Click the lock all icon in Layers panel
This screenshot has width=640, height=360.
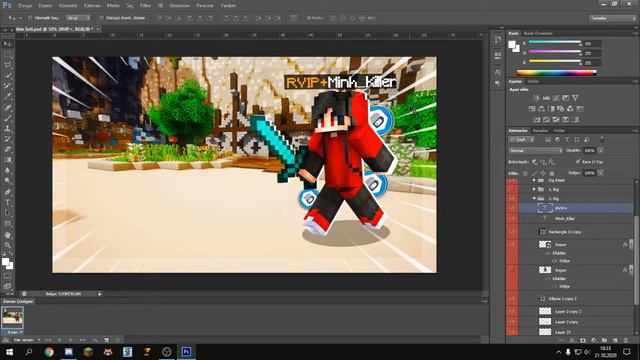[552, 173]
